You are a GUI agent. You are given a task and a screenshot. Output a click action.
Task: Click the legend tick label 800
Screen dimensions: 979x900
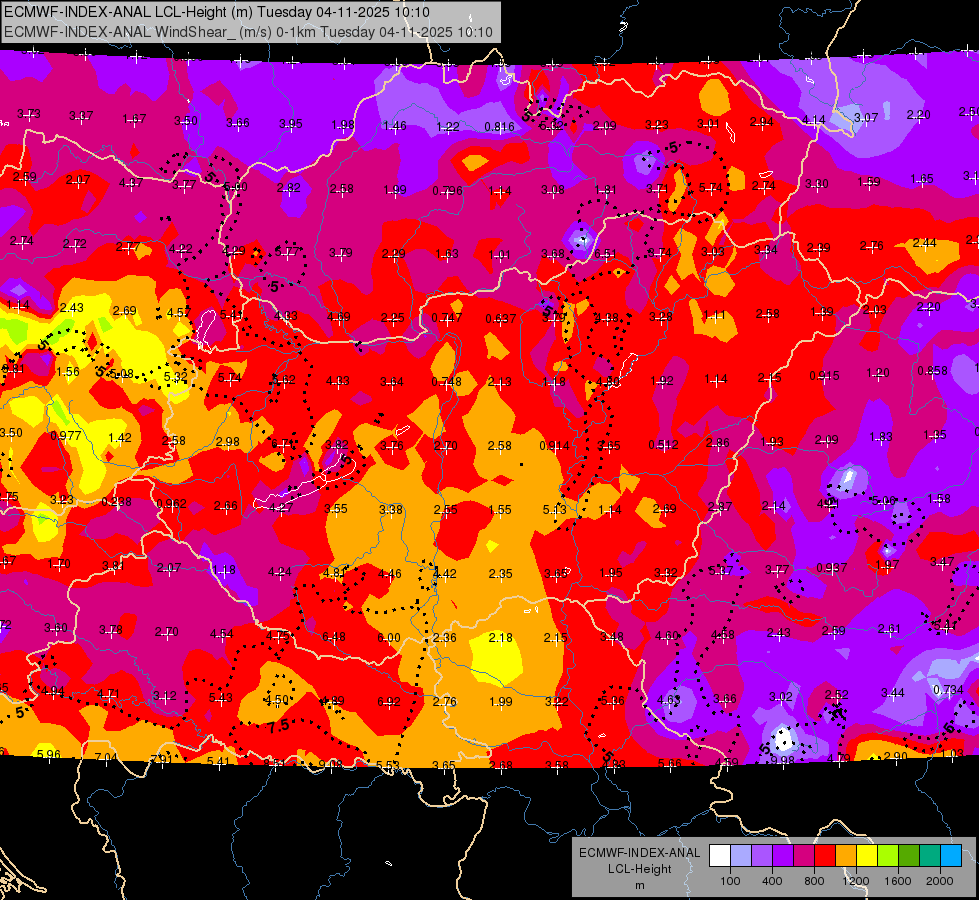click(814, 881)
